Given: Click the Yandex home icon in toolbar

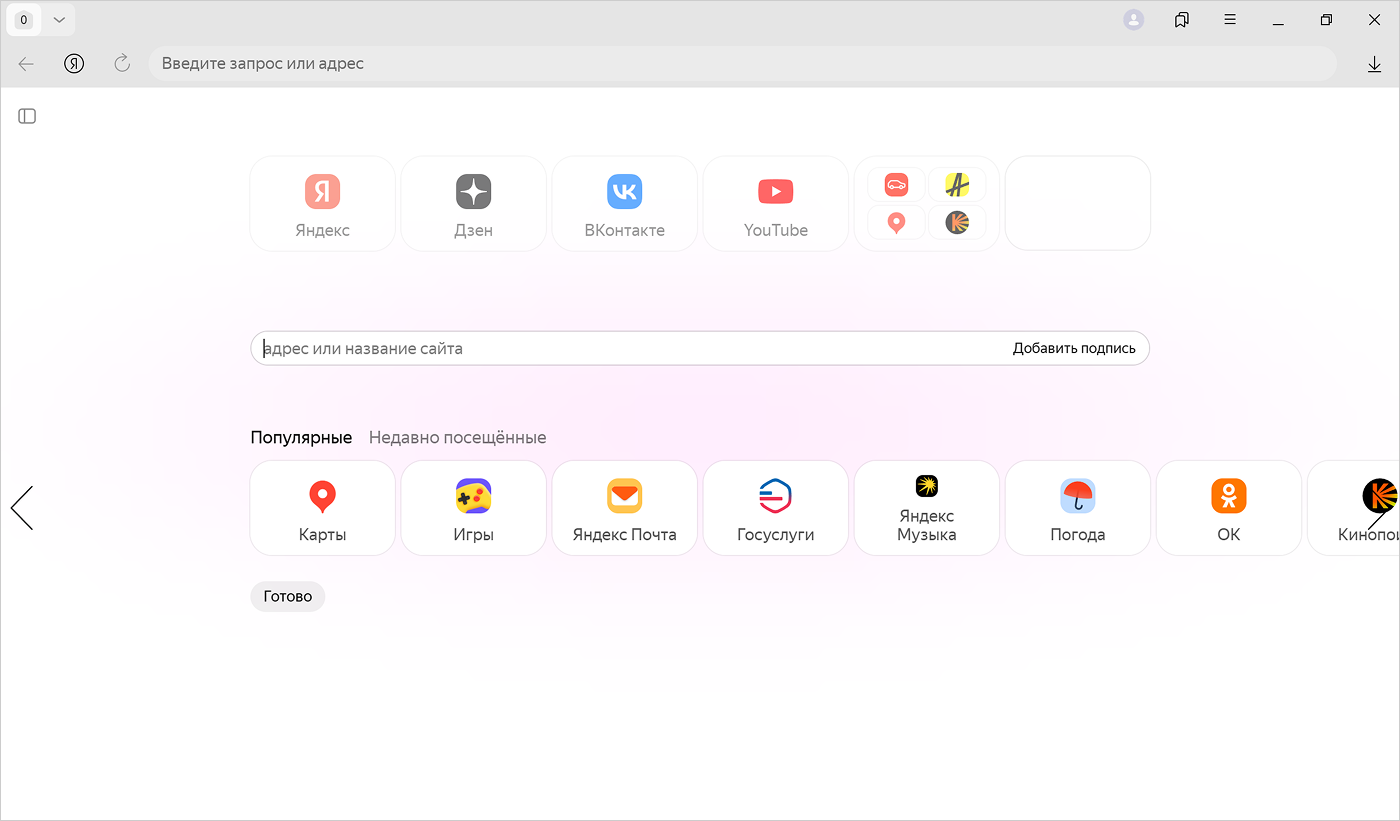Looking at the screenshot, I should pyautogui.click(x=74, y=64).
